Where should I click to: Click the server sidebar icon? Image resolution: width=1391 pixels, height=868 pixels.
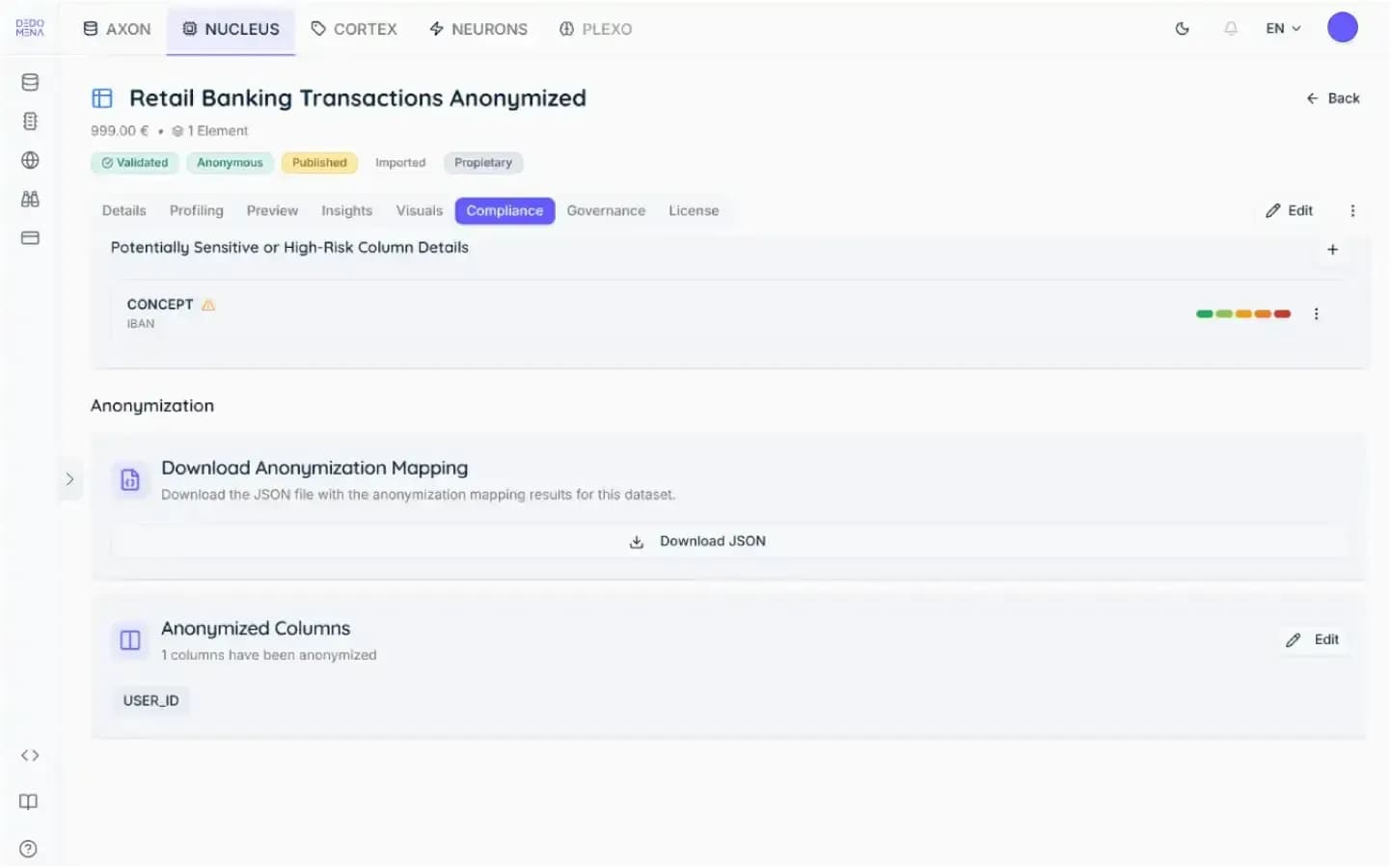[x=30, y=122]
